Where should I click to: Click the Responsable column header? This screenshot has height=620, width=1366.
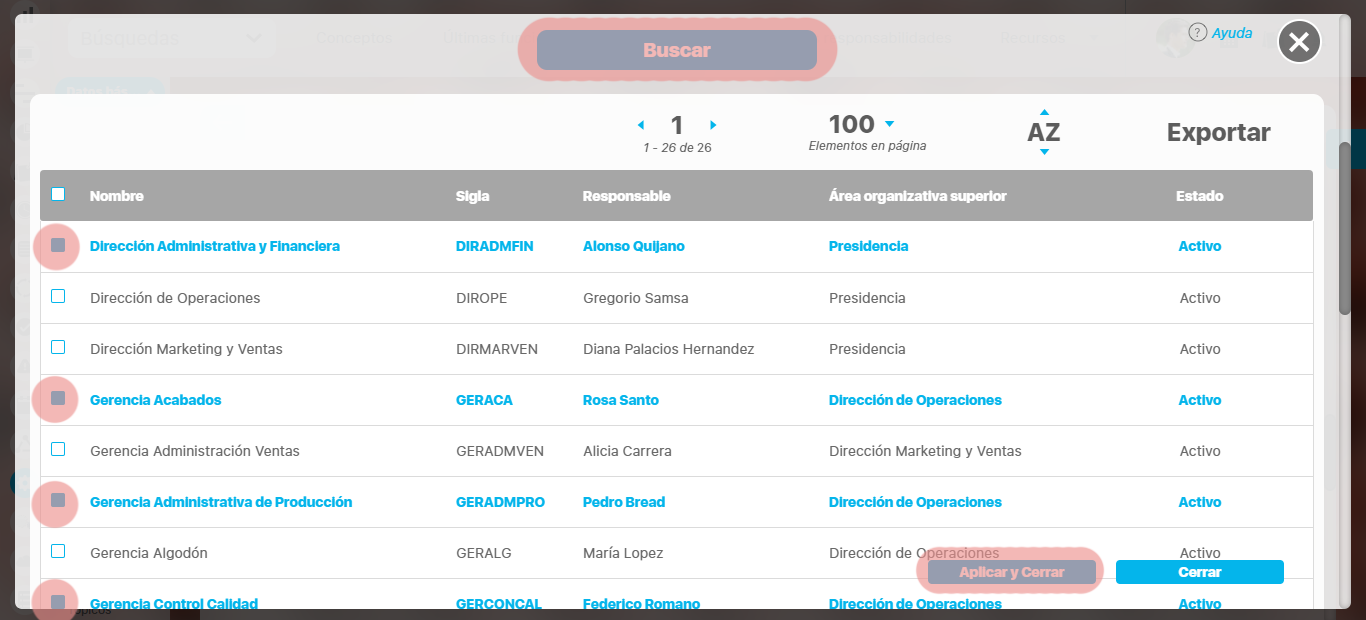(x=626, y=196)
